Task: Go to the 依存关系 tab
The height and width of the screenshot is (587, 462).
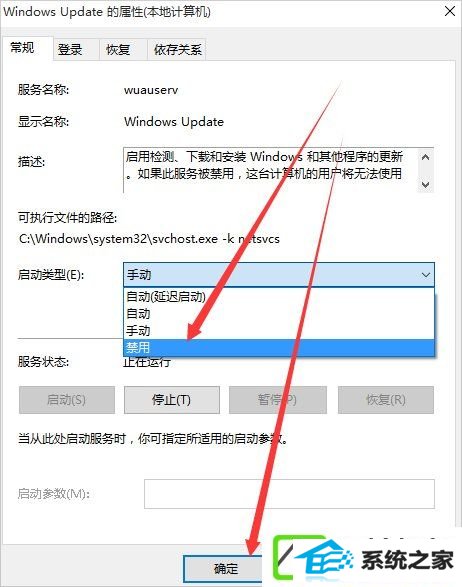Action: (176, 49)
